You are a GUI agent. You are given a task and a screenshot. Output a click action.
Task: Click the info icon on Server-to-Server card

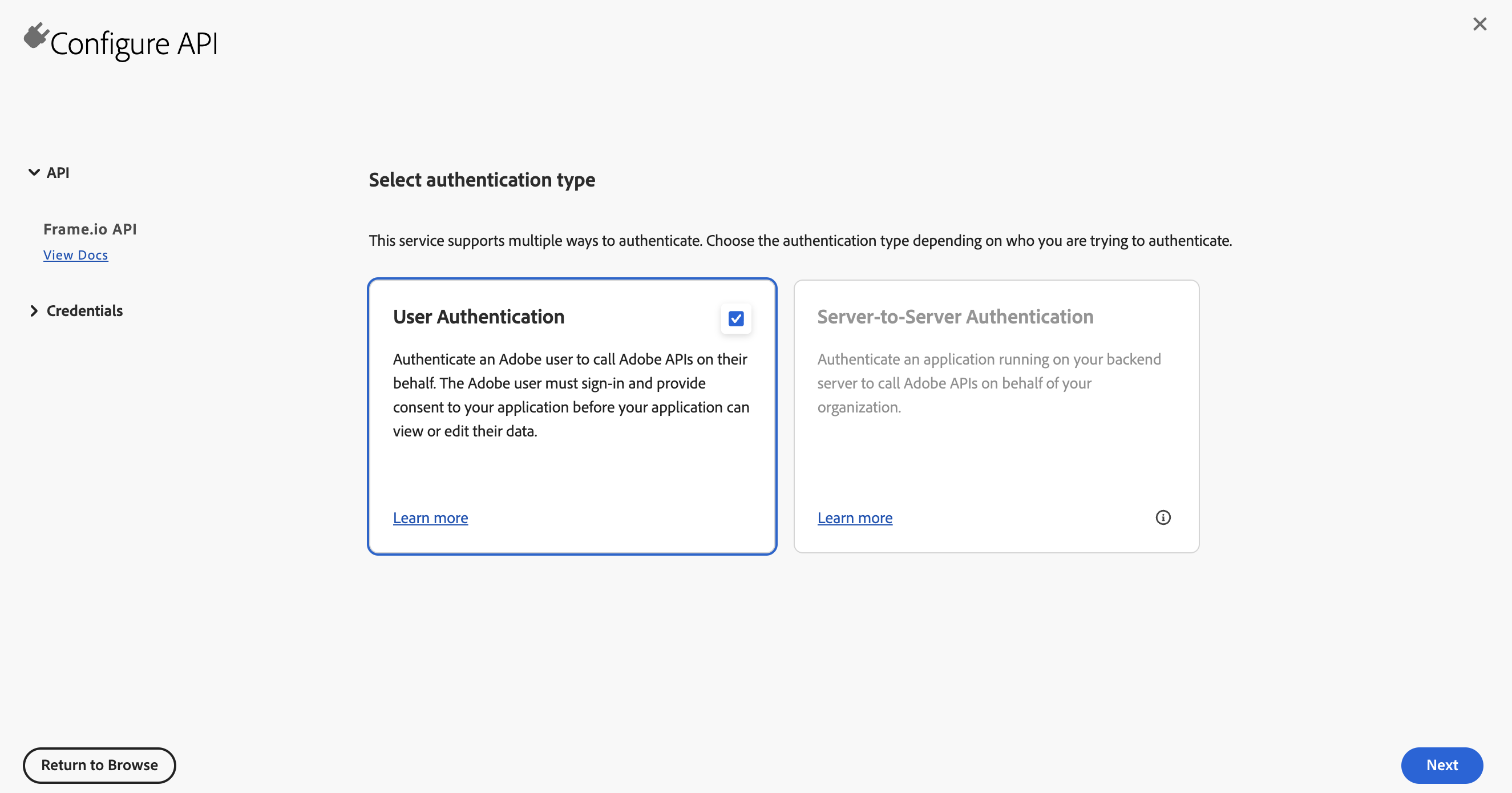click(1163, 517)
